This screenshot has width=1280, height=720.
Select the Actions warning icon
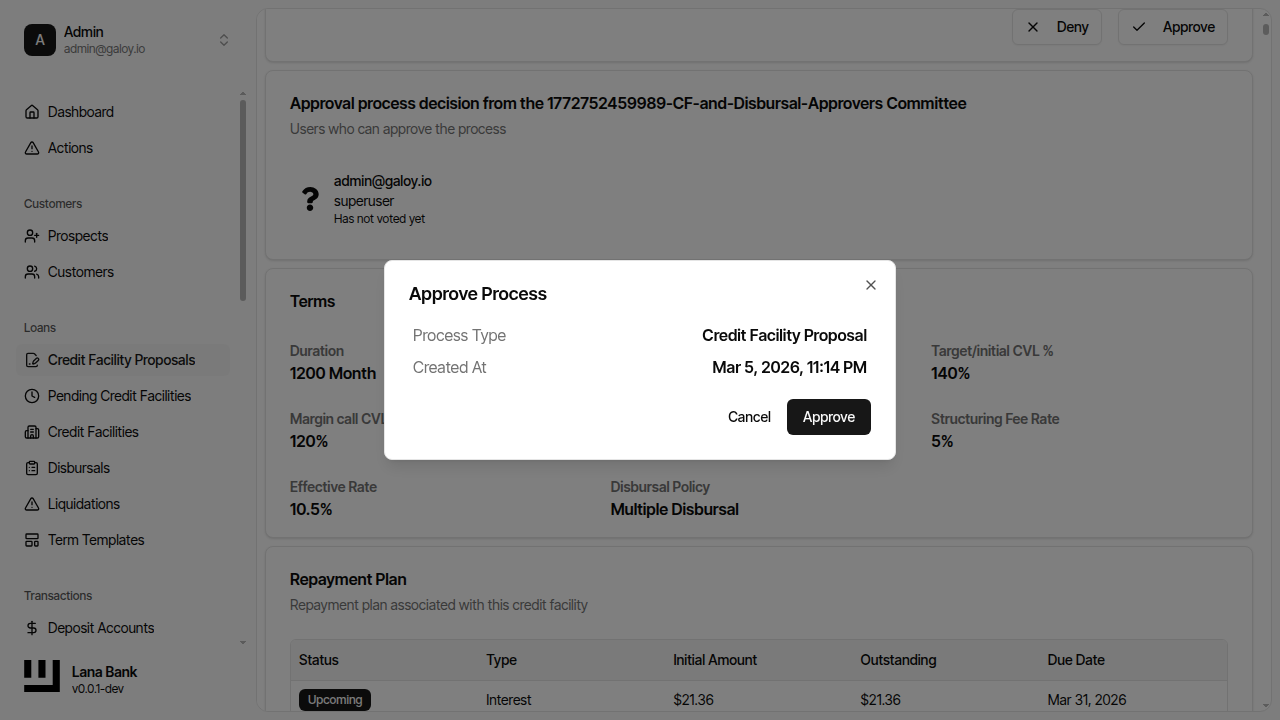point(33,147)
